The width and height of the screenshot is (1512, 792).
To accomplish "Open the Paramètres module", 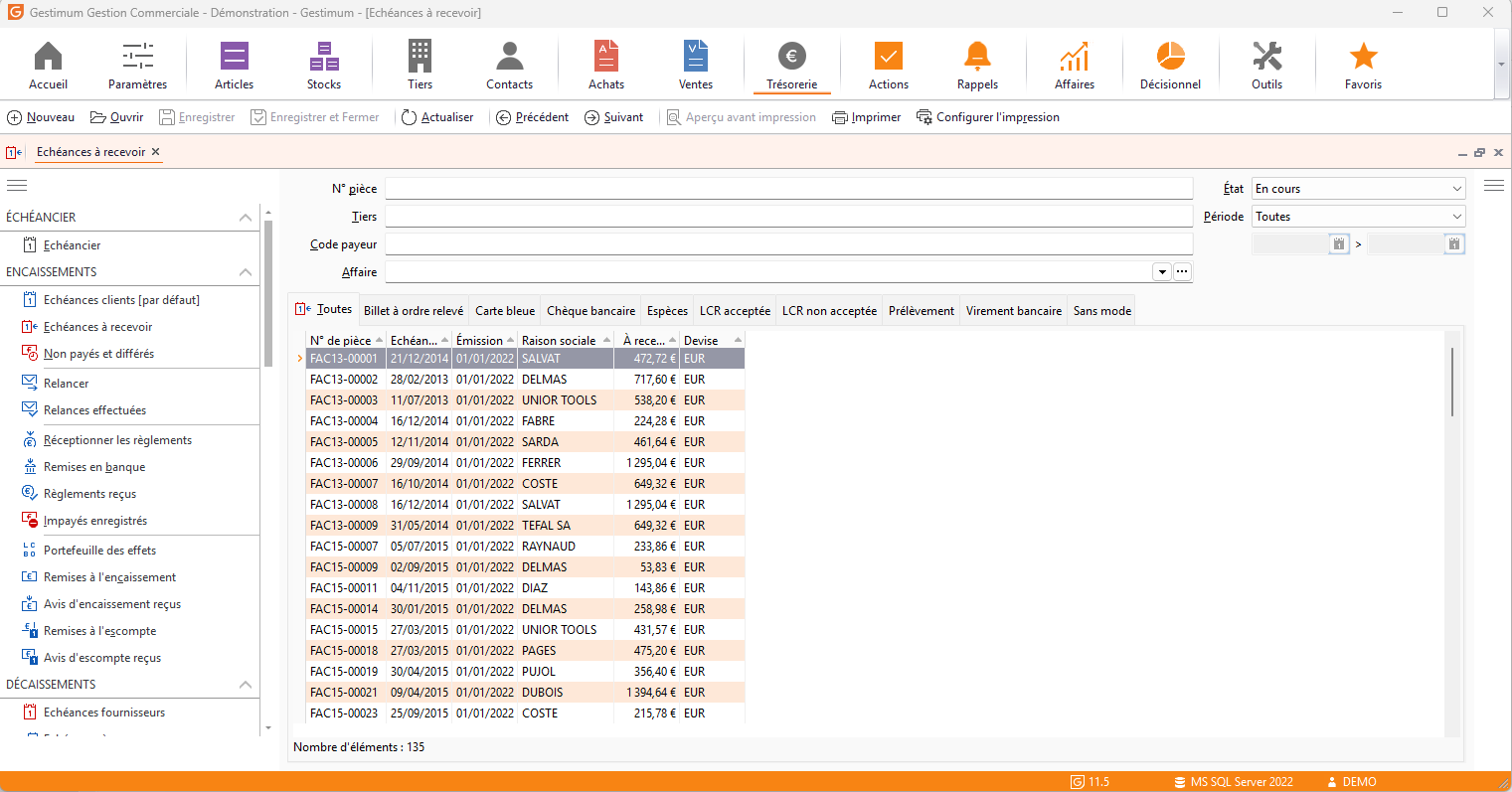I will (x=137, y=66).
